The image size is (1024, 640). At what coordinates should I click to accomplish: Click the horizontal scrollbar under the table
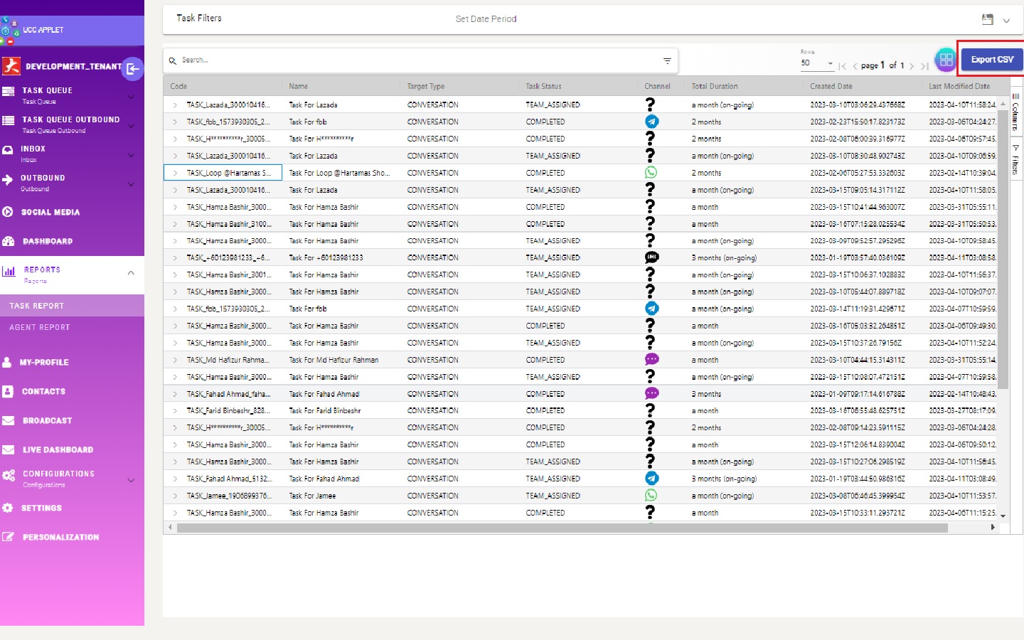(560, 528)
